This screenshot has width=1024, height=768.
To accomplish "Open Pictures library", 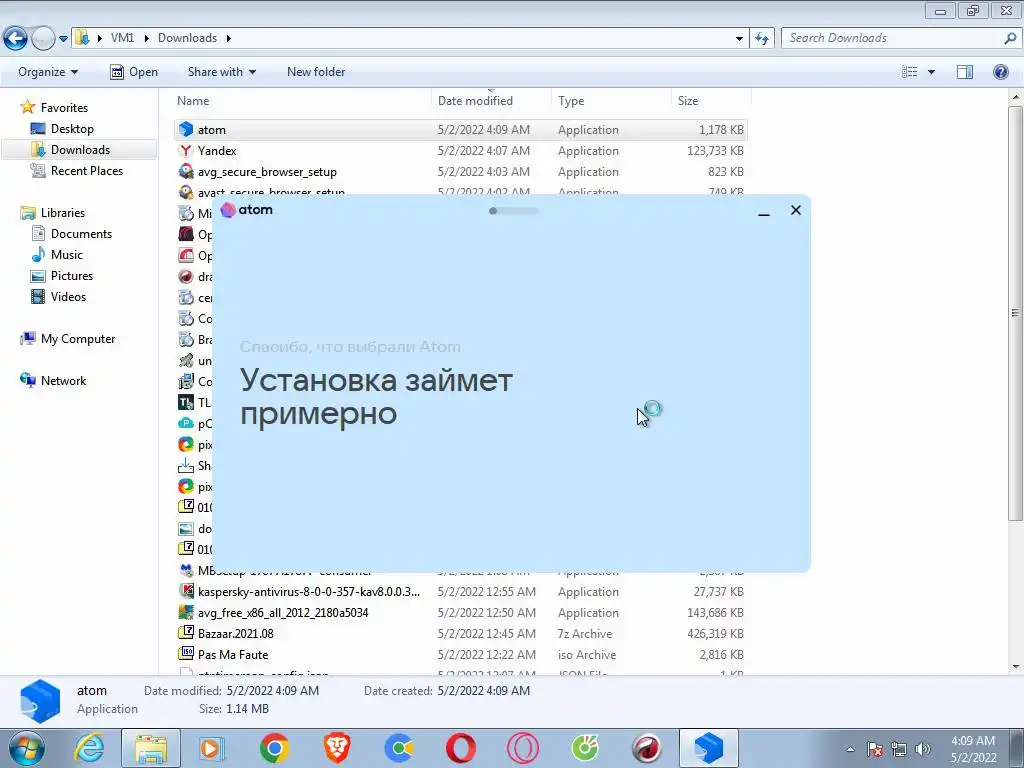I will click(x=72, y=276).
